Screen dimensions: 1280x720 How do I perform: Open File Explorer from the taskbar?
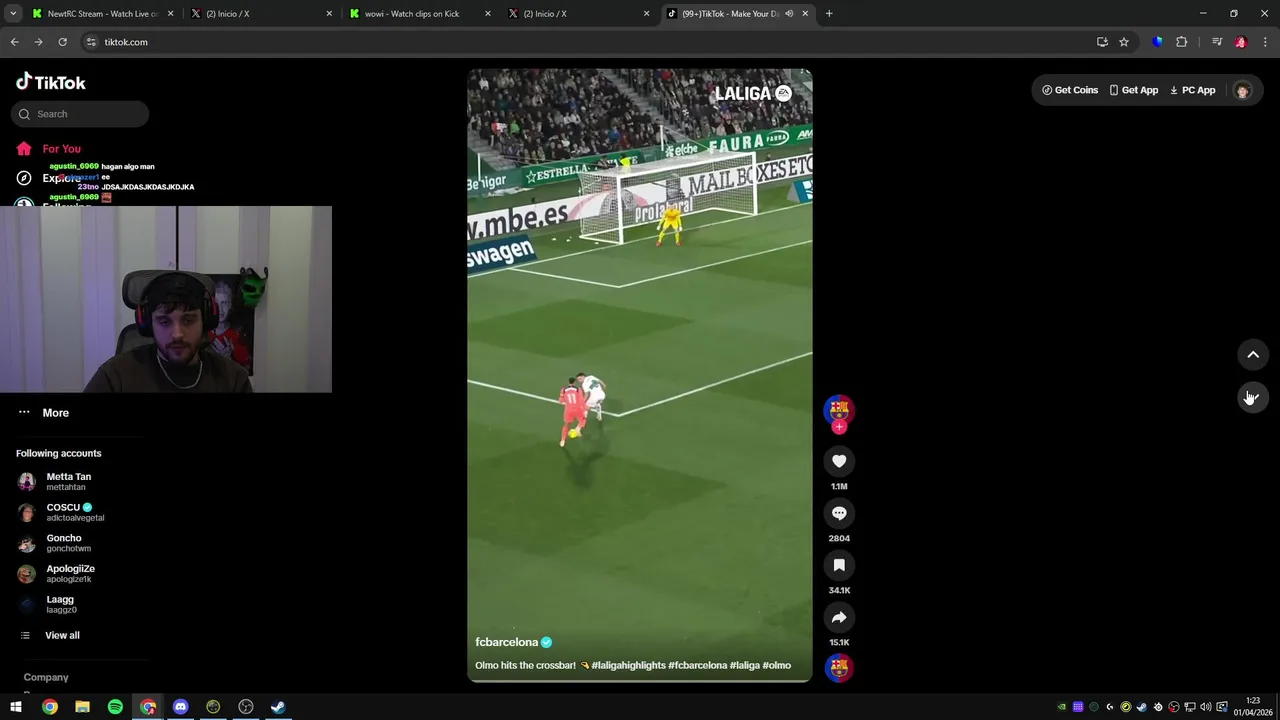[x=82, y=707]
